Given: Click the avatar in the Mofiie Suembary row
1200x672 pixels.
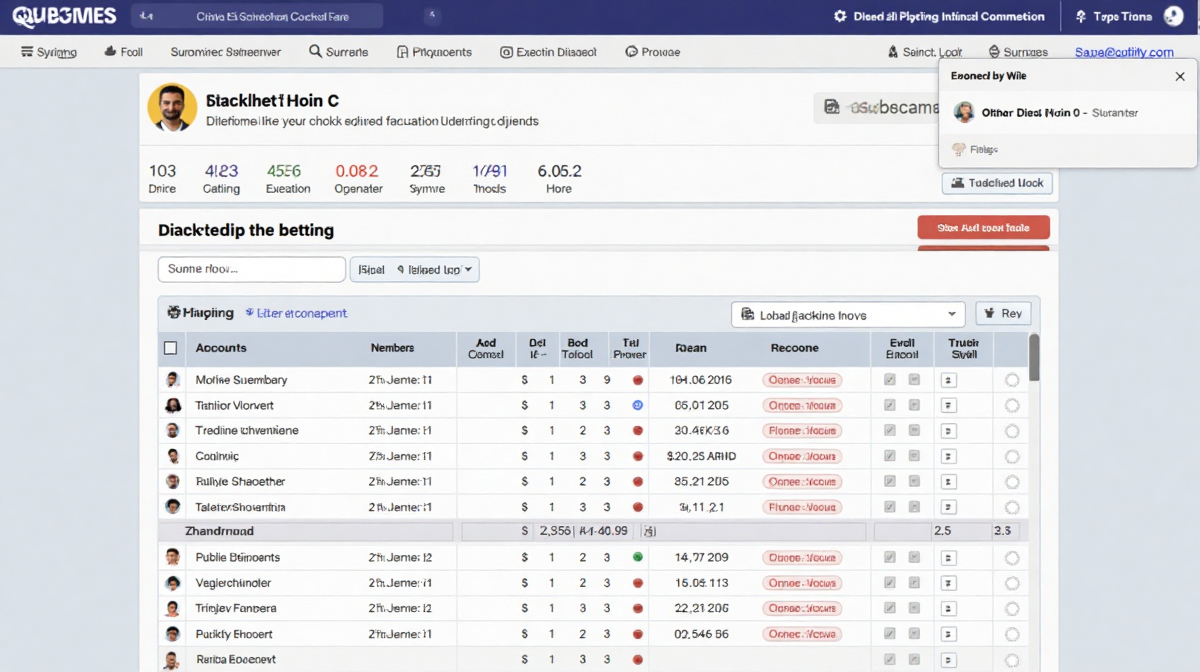Looking at the screenshot, I should tap(173, 380).
